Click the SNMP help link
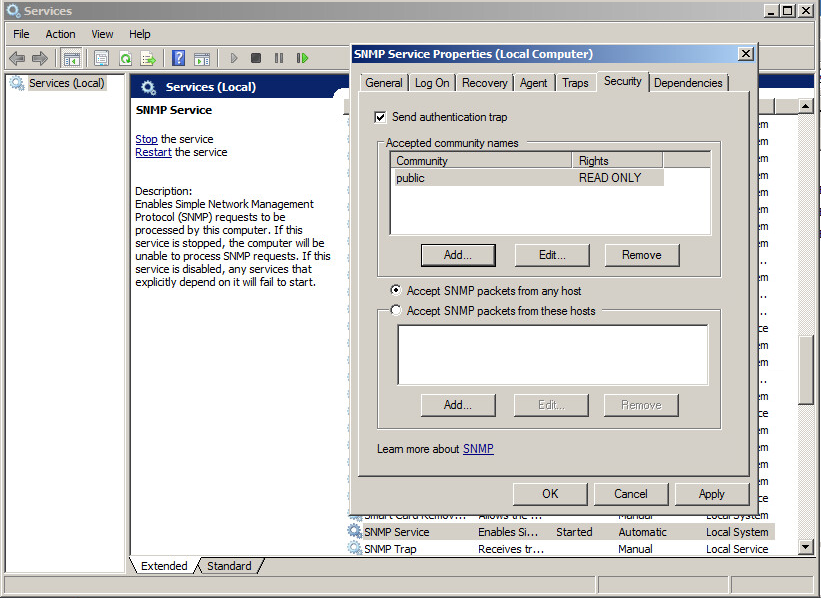Screen dimensions: 821x598 click(x=478, y=449)
